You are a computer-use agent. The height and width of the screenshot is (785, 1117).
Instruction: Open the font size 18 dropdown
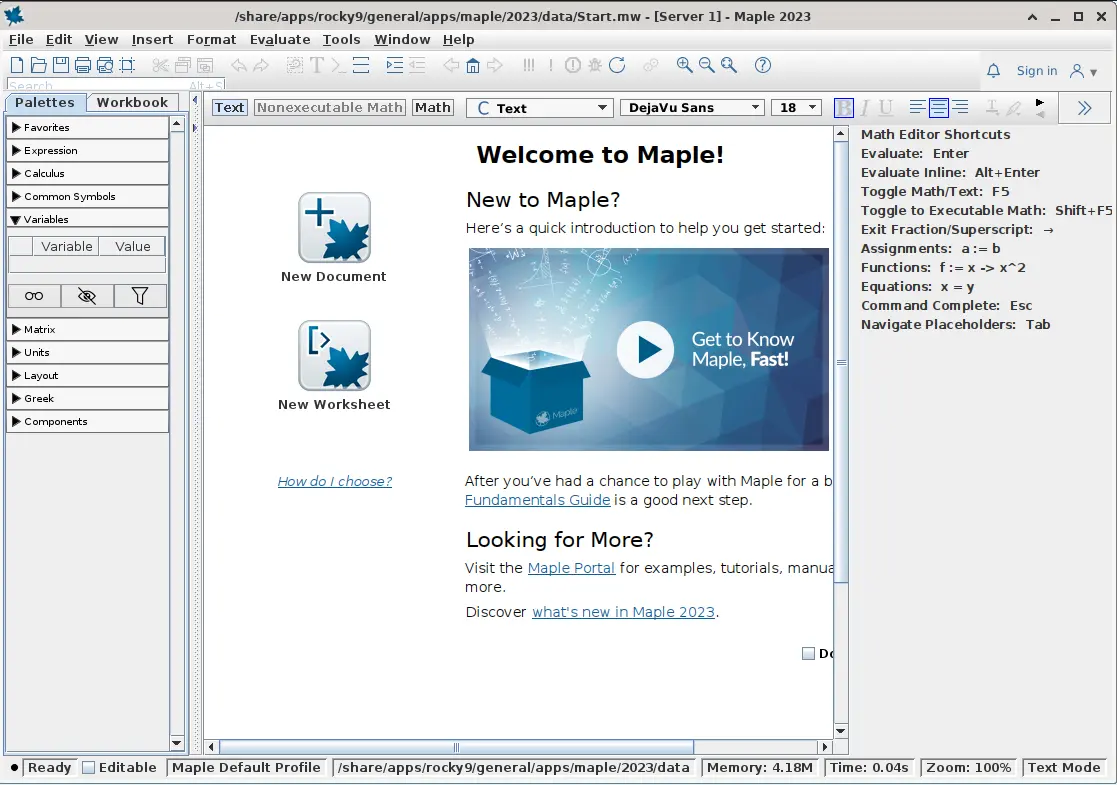click(x=796, y=108)
